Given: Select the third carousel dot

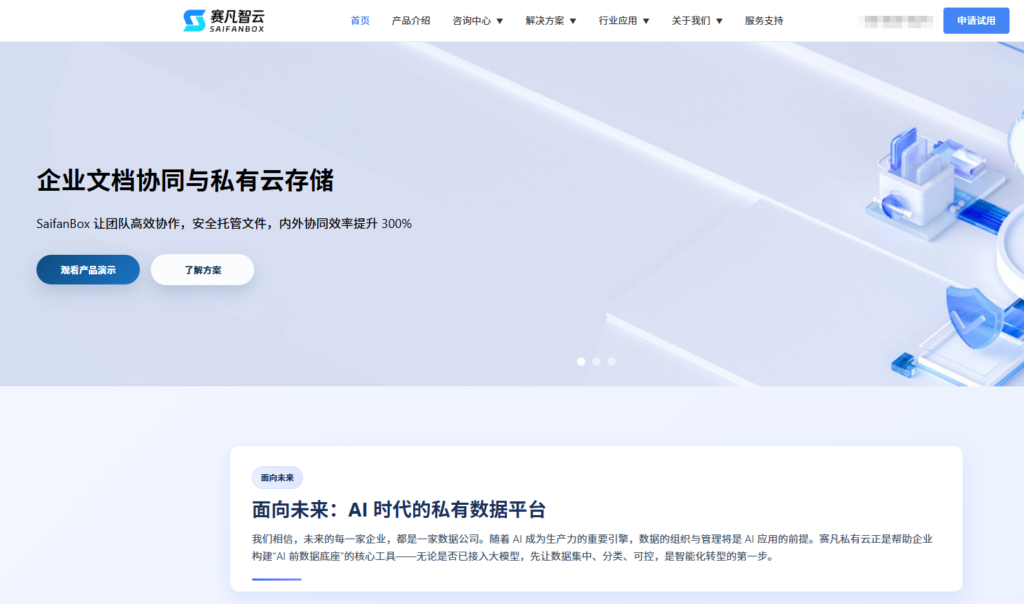Looking at the screenshot, I should click(x=611, y=362).
